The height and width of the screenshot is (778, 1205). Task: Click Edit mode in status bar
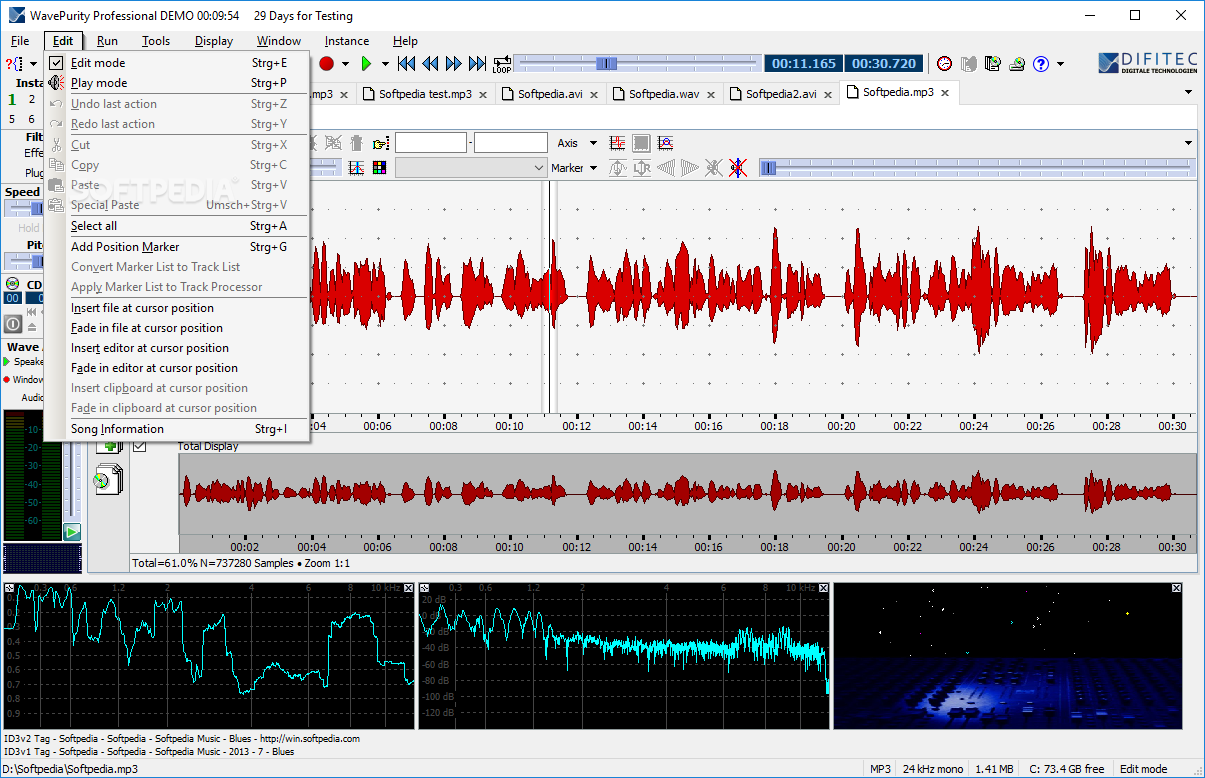[x=1143, y=769]
